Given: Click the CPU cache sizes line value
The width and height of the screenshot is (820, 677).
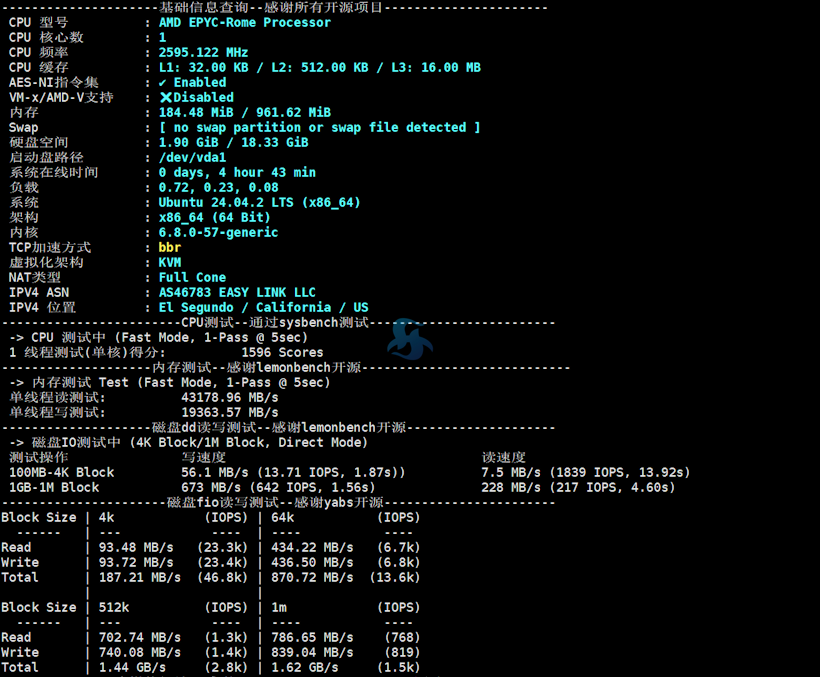Looking at the screenshot, I should (x=319, y=68).
